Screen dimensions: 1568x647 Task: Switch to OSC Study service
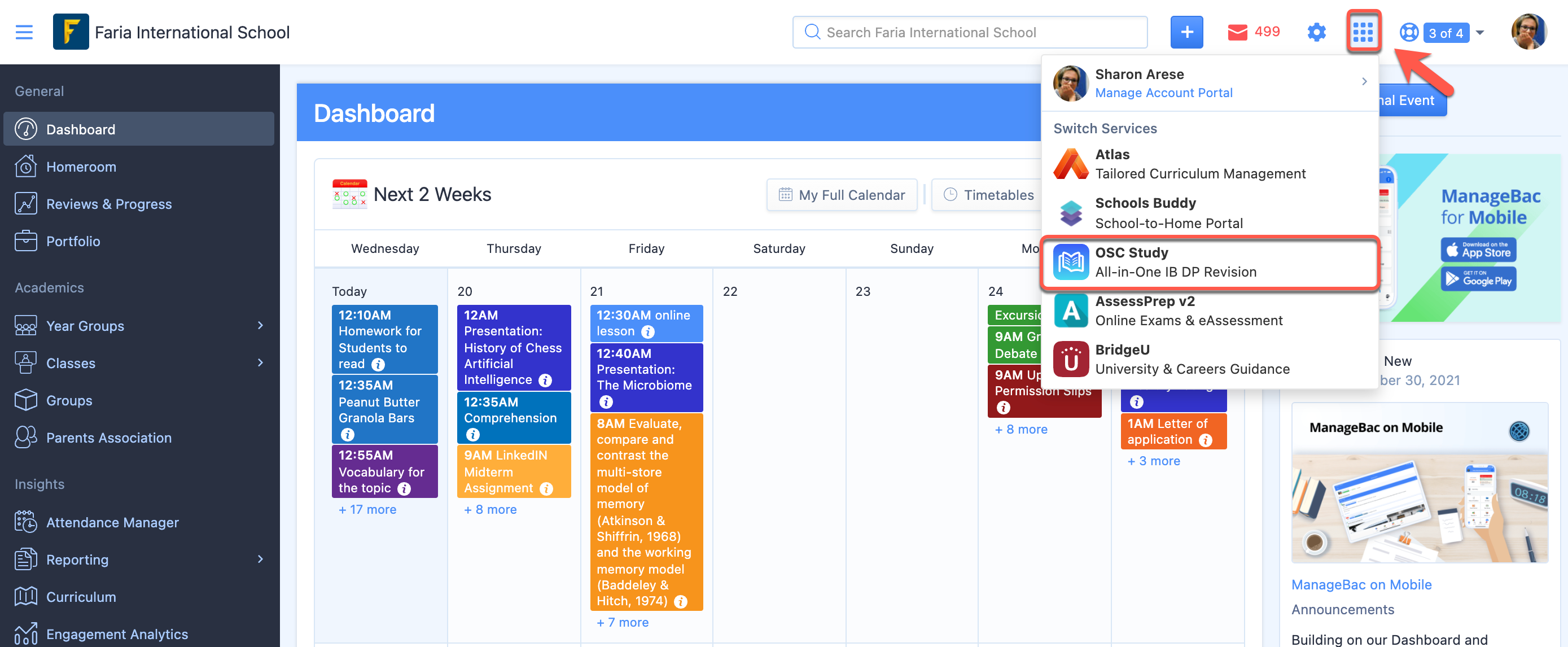coord(1209,262)
